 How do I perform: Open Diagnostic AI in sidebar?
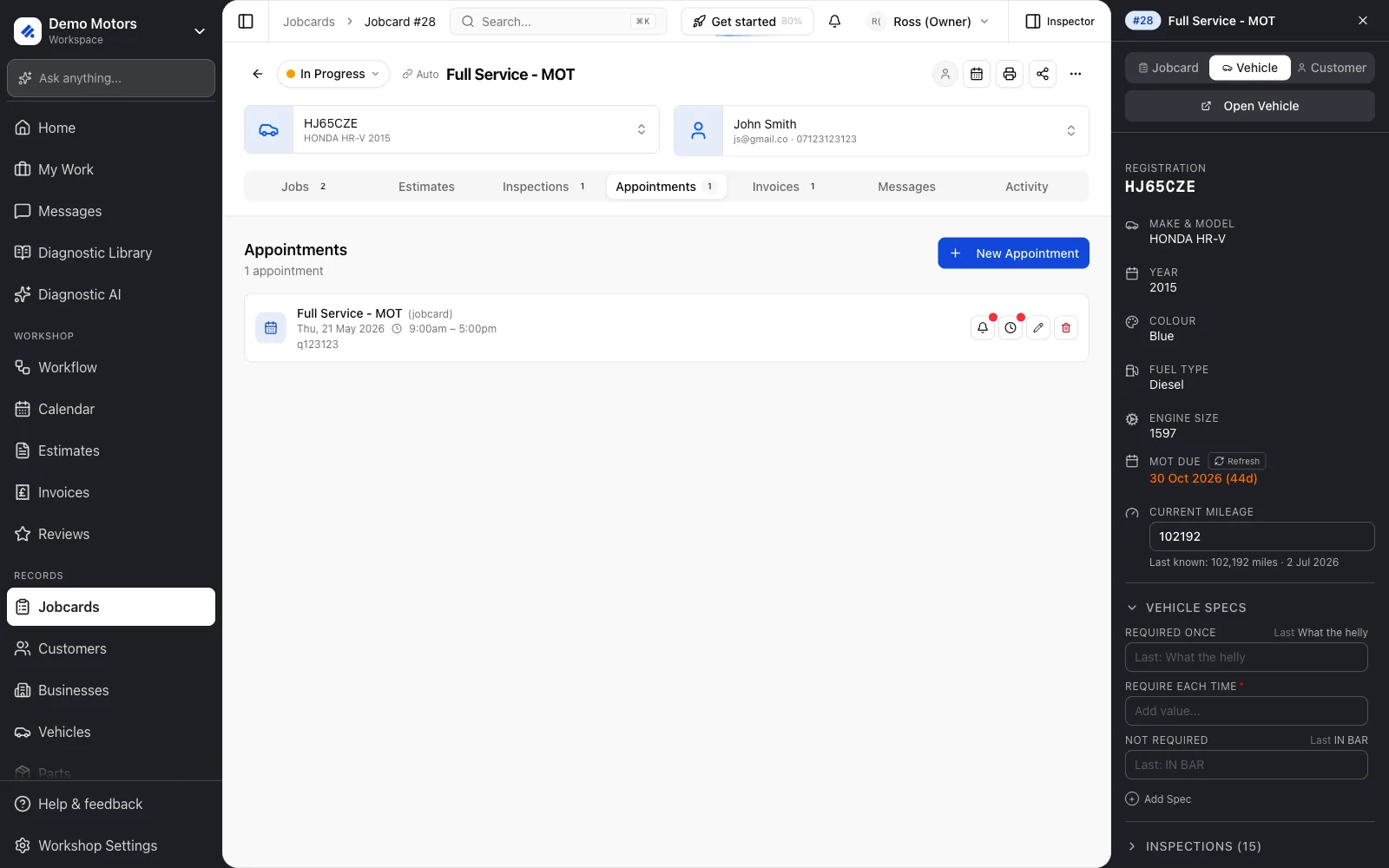tap(111, 294)
